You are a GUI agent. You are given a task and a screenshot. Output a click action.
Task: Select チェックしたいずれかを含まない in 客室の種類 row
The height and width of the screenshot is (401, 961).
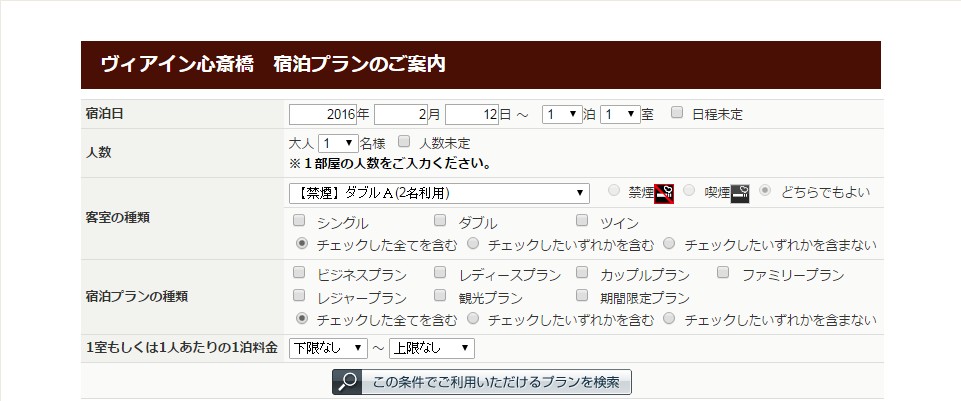(669, 243)
